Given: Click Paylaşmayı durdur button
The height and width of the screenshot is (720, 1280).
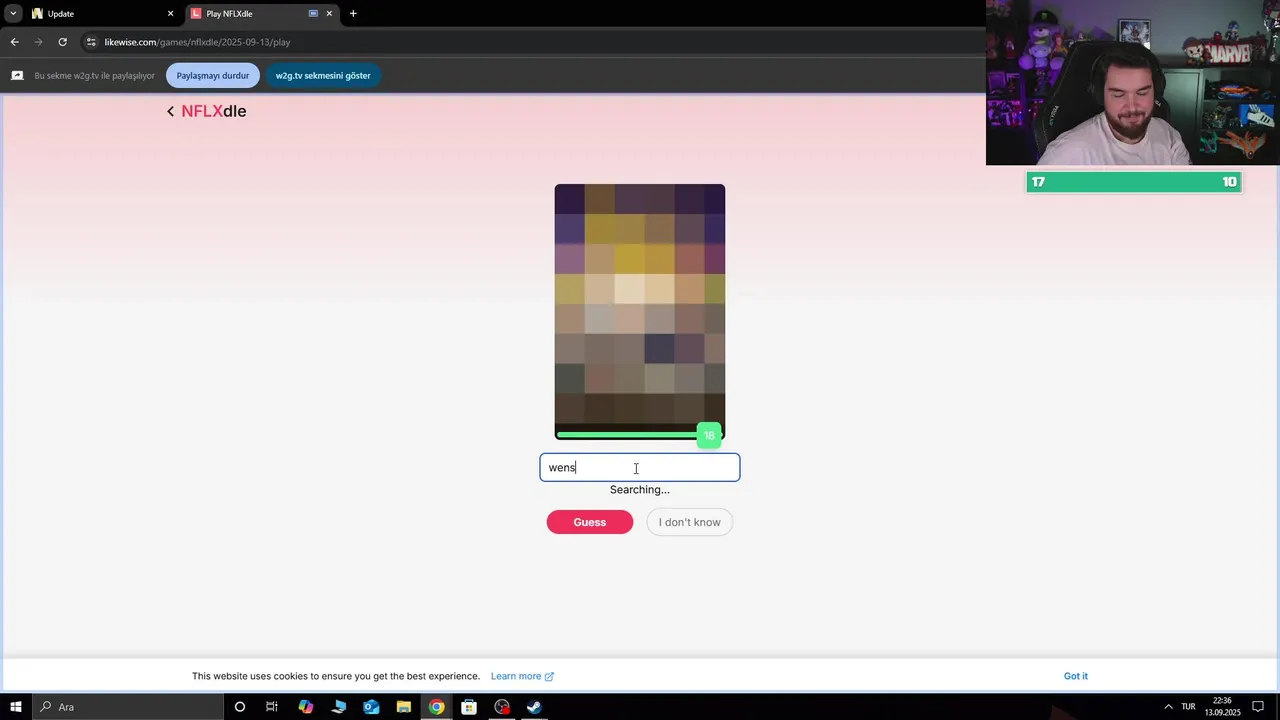Looking at the screenshot, I should pyautogui.click(x=213, y=76).
